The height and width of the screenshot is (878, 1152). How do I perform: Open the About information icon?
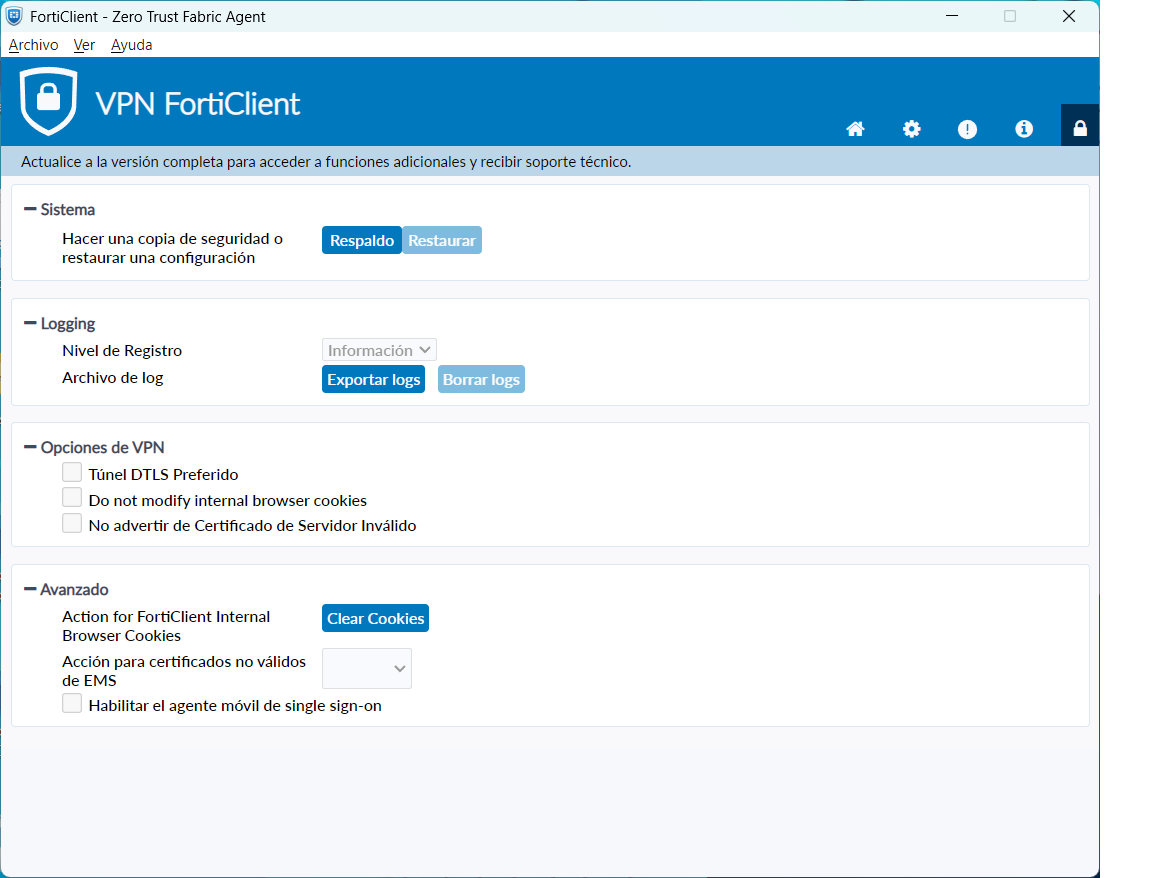pyautogui.click(x=1023, y=129)
